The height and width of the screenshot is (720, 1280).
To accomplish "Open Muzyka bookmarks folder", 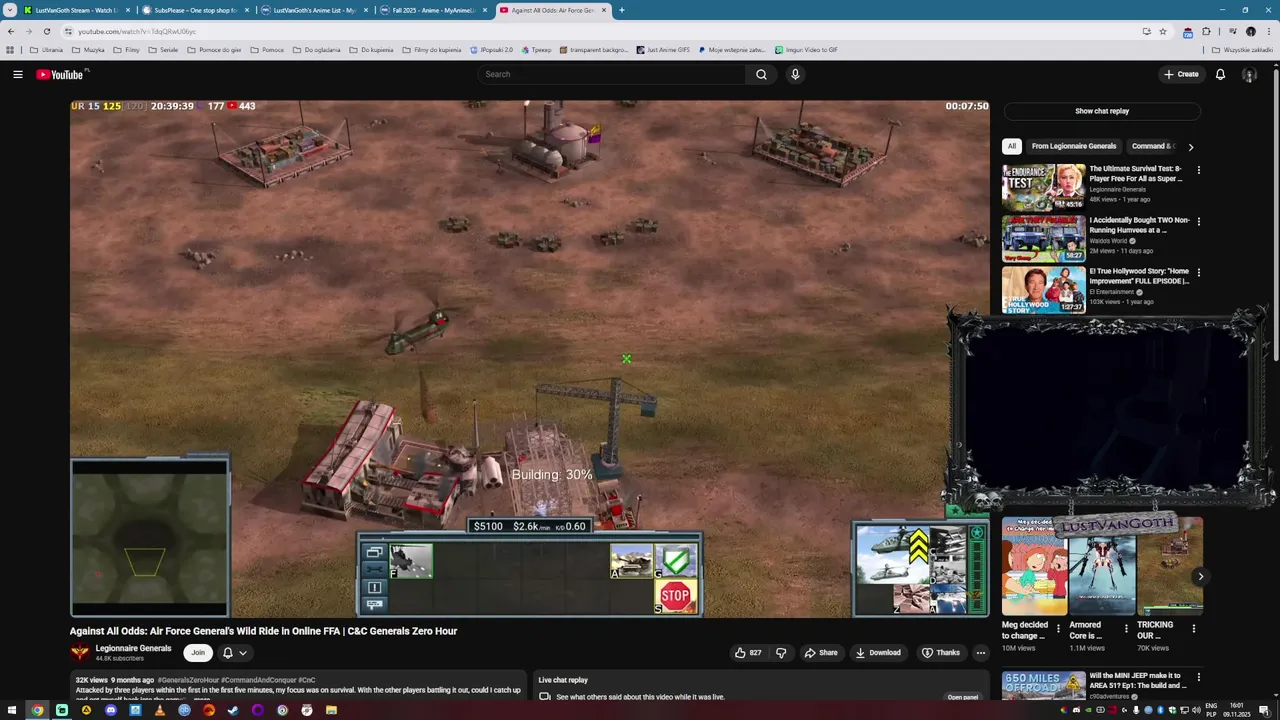I will coord(88,49).
